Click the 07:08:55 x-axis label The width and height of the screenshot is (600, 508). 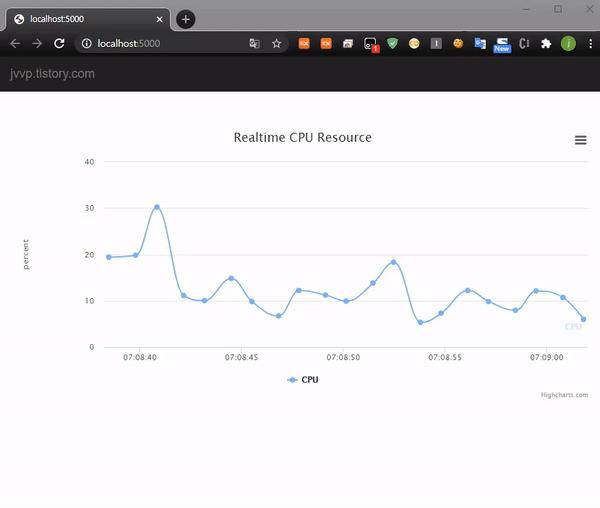(445, 357)
